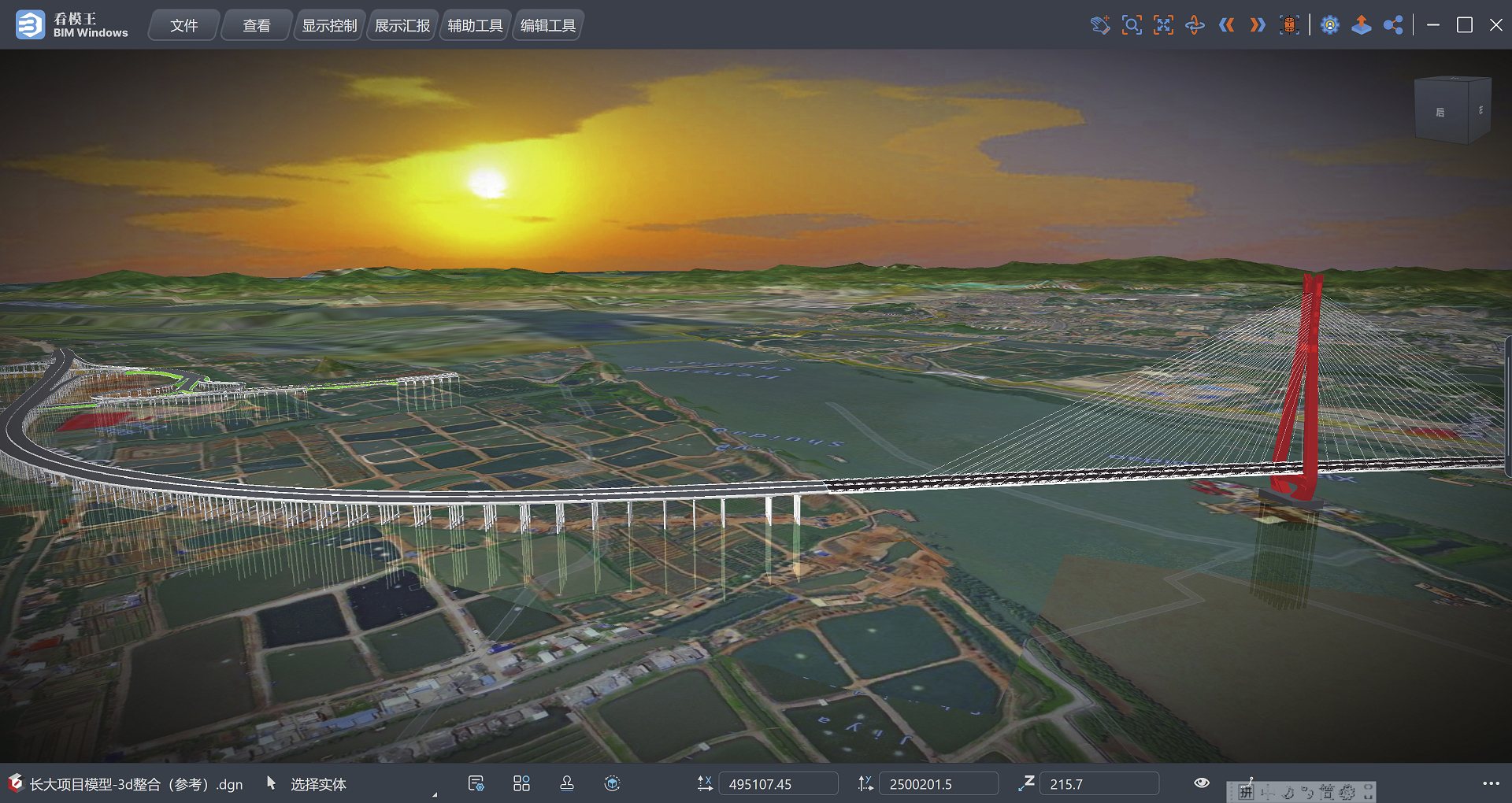Click the stamp icon in the status bar
Screen dimensions: 1512x803
[567, 783]
